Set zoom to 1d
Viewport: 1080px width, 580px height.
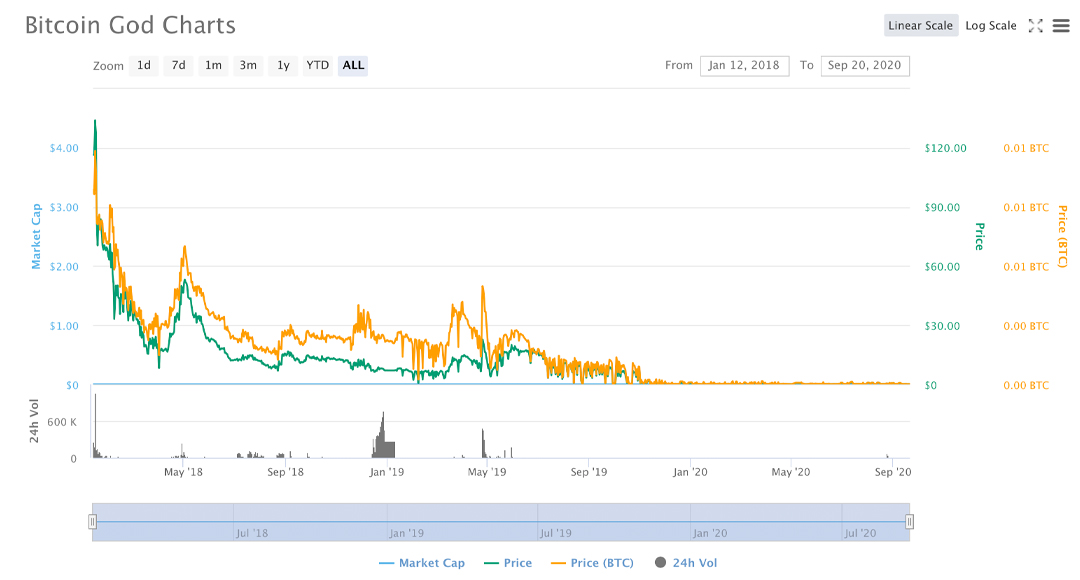143,65
